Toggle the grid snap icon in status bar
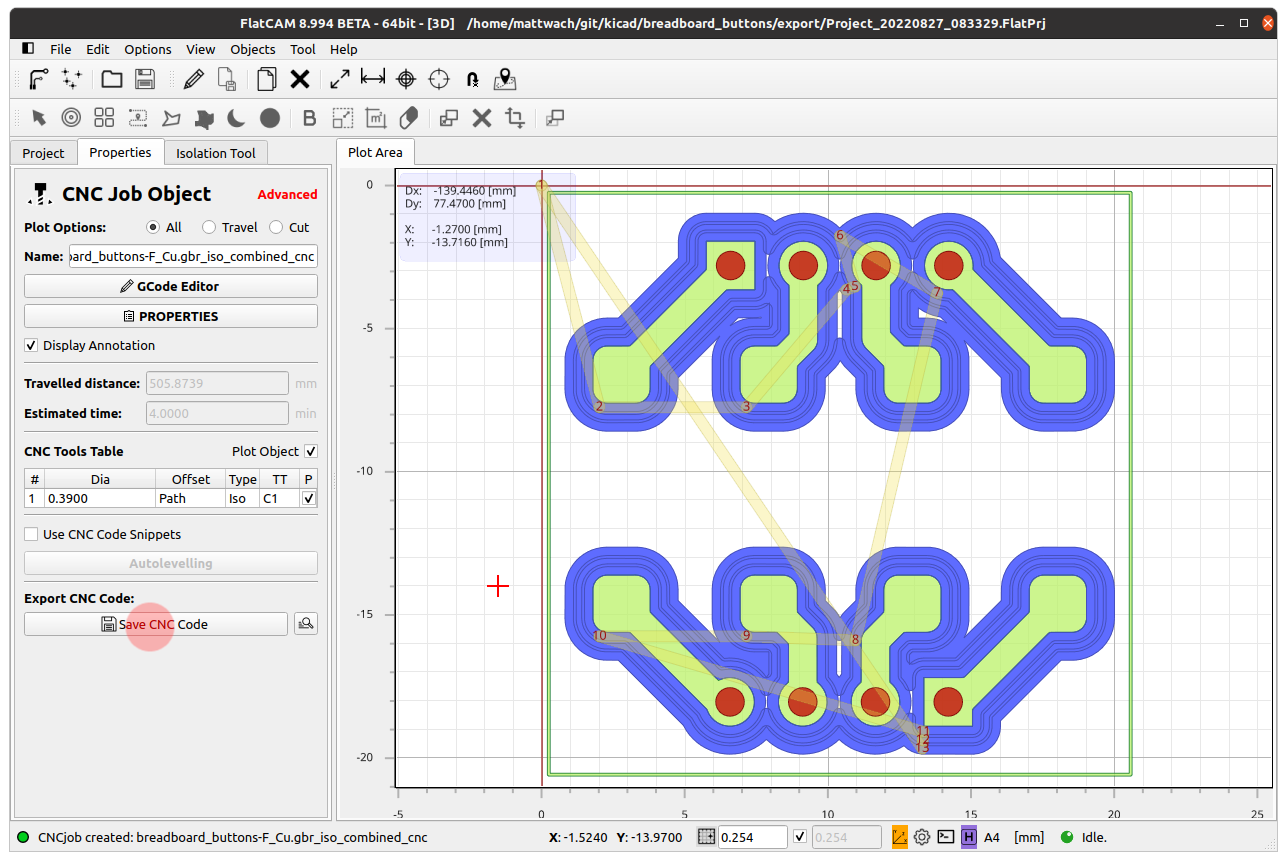1287x861 pixels. pyautogui.click(x=706, y=837)
